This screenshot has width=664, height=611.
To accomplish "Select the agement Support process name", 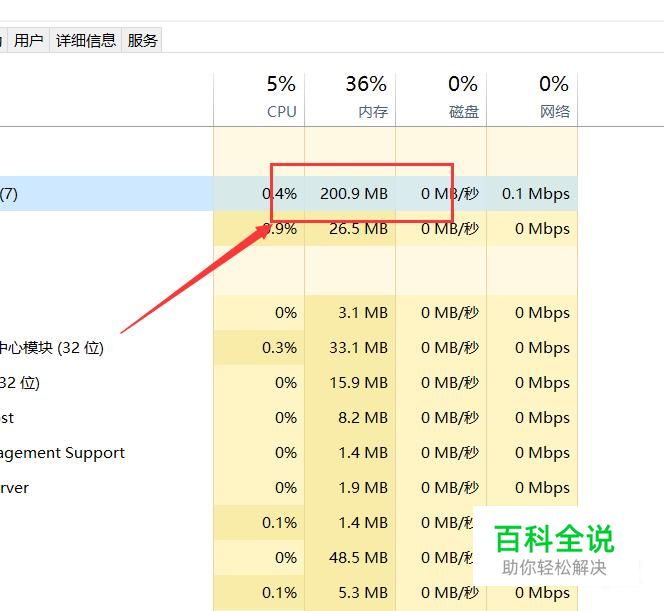I will click(62, 453).
